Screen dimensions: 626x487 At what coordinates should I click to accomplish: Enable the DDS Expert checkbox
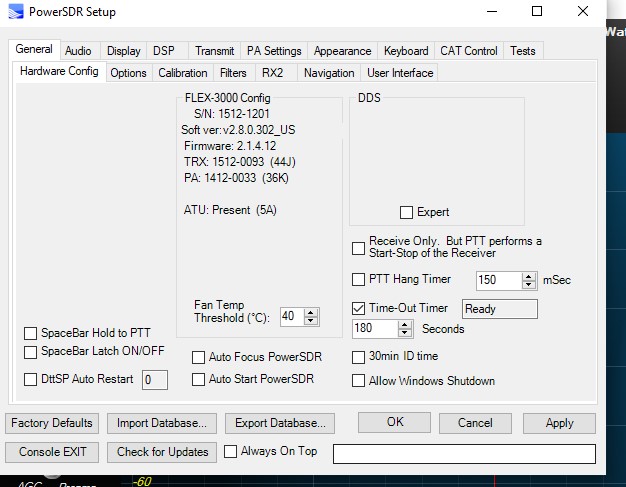click(x=406, y=212)
